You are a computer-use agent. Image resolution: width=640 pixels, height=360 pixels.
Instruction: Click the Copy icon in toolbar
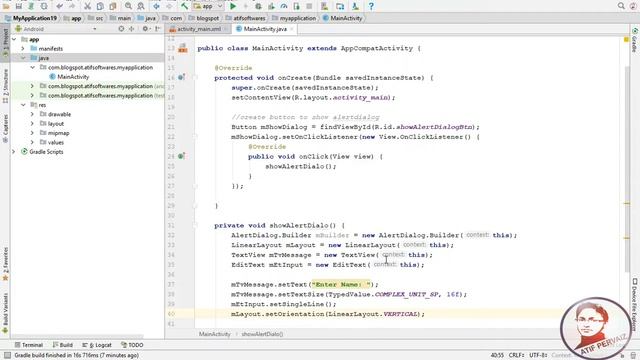tap(100, 6)
